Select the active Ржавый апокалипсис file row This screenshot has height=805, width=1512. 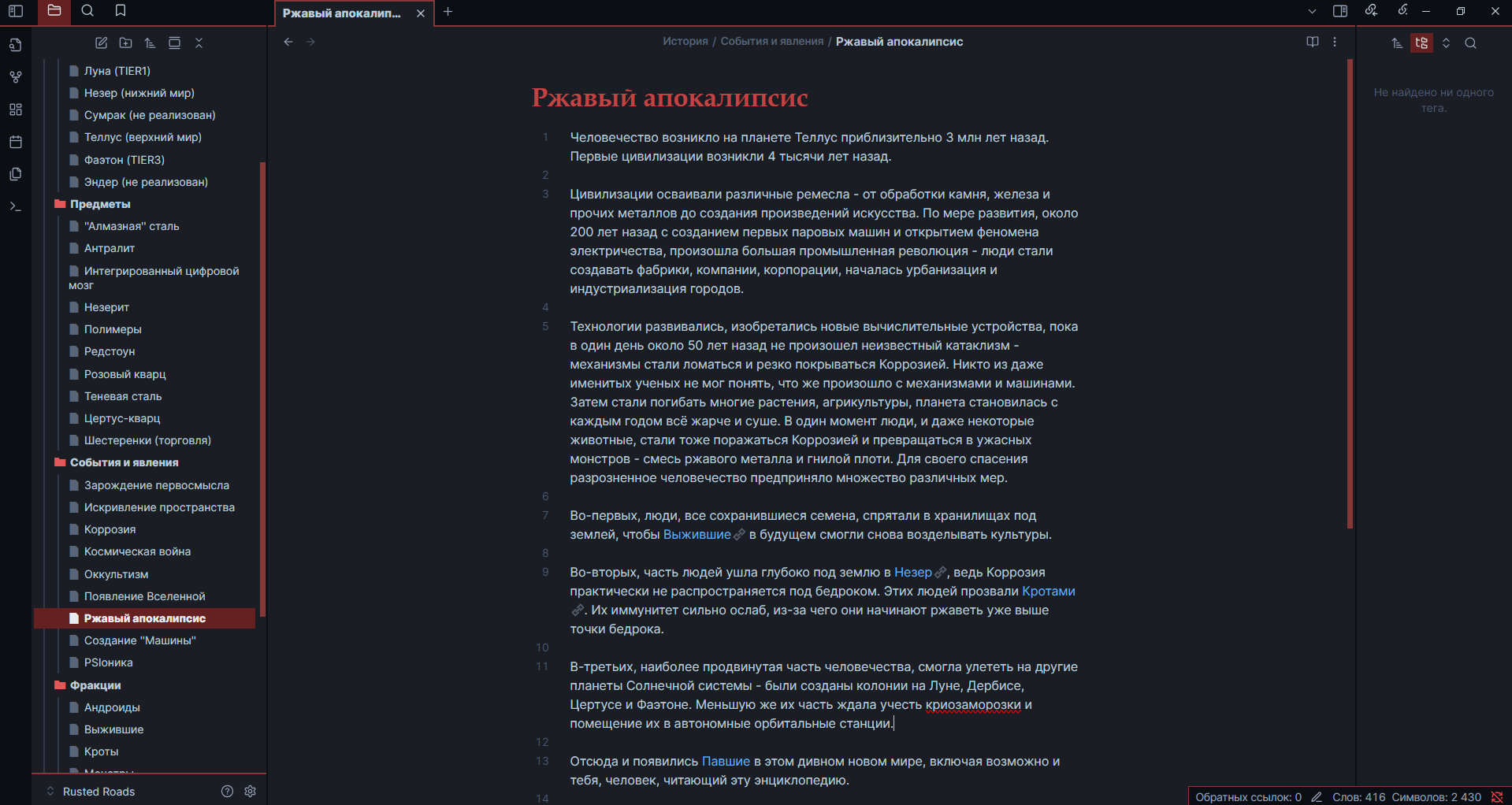(x=145, y=618)
